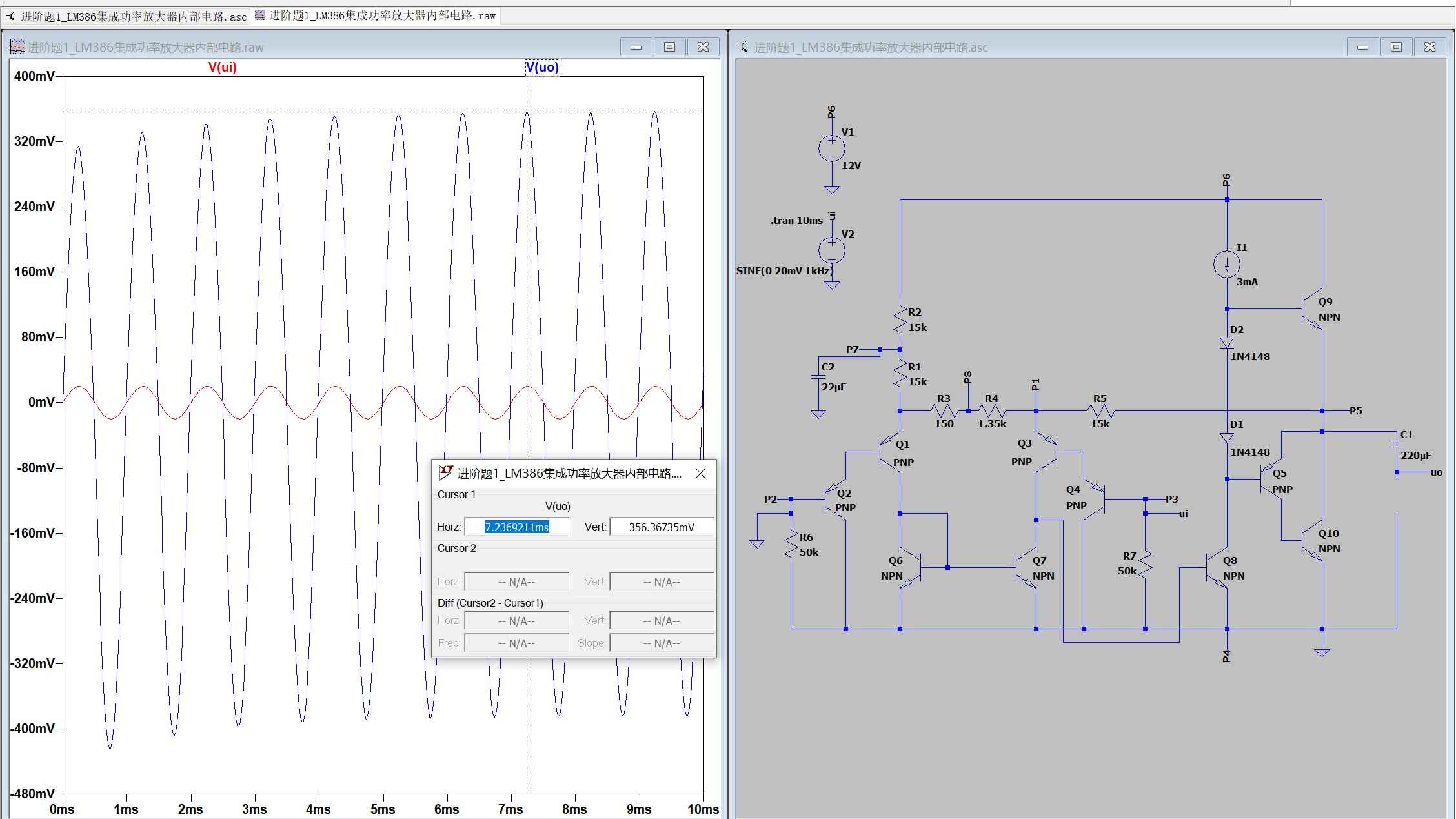Click Cursor 1 Vert value field
1456x819 pixels.
[x=662, y=527]
